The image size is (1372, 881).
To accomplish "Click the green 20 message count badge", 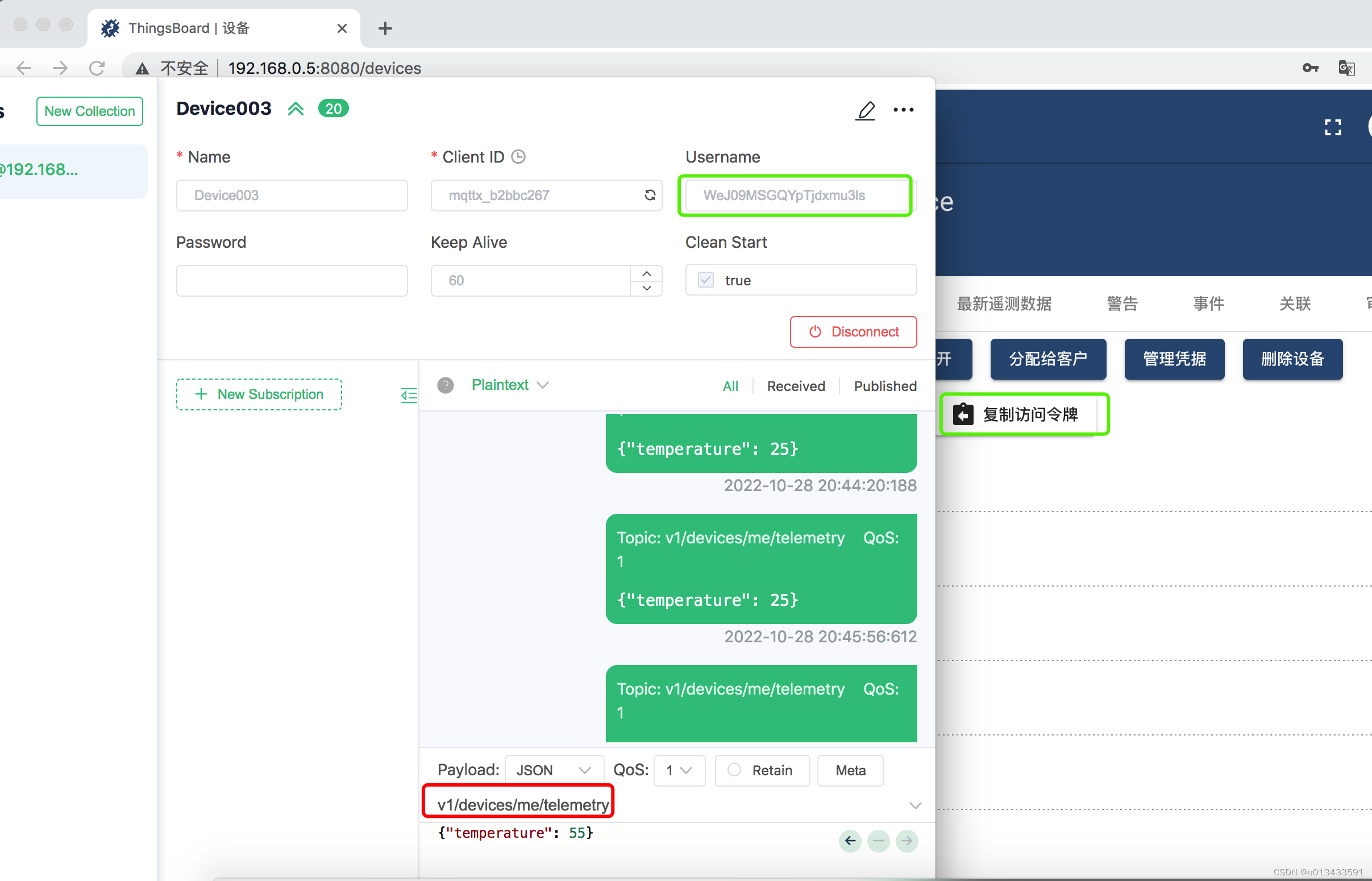I will (334, 108).
